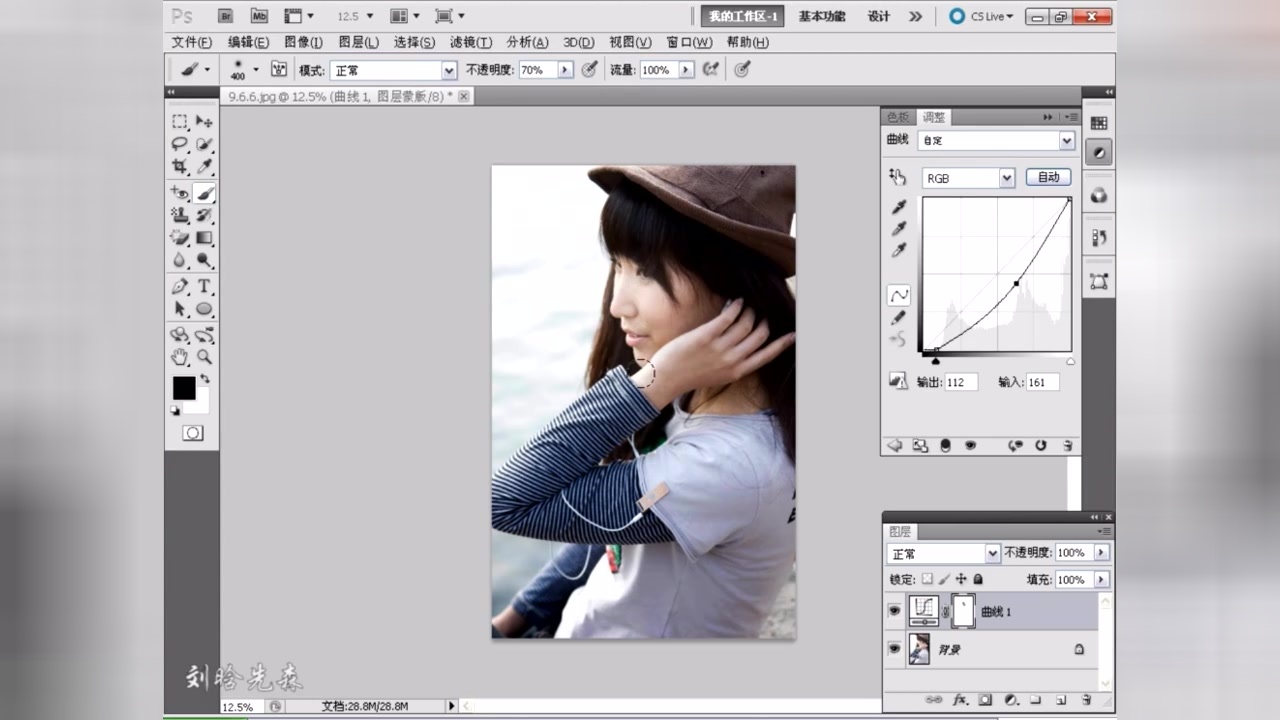
Task: Select the Lasso tool
Action: pyautogui.click(x=179, y=144)
